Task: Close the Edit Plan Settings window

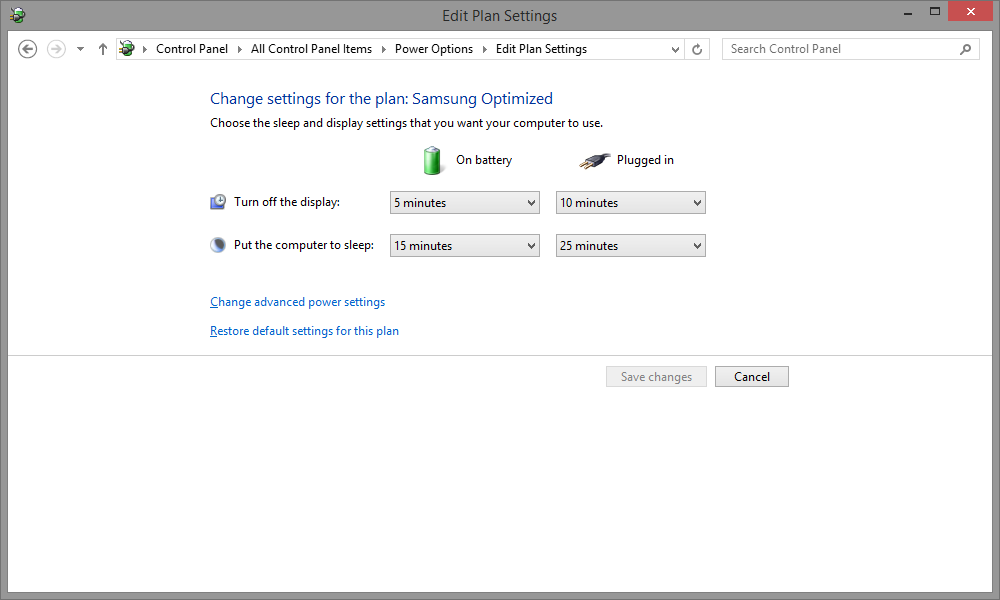Action: click(971, 11)
